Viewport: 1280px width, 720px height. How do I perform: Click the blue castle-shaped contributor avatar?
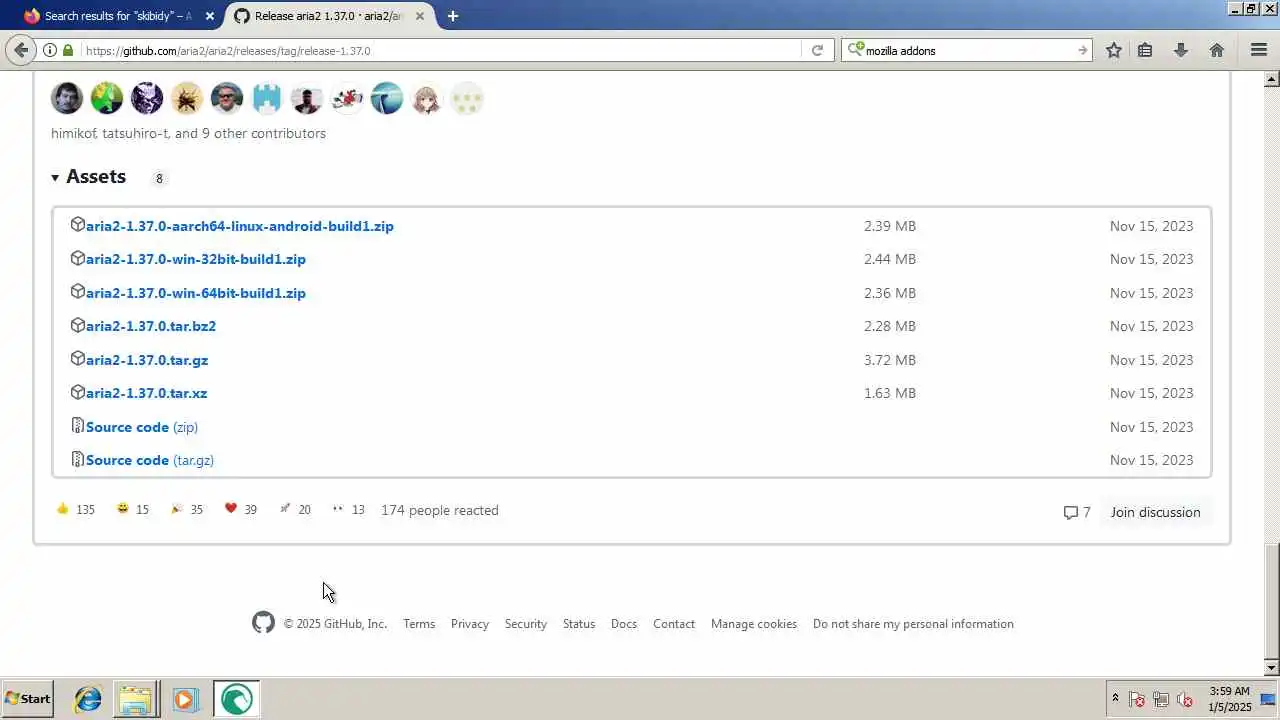pyautogui.click(x=267, y=98)
